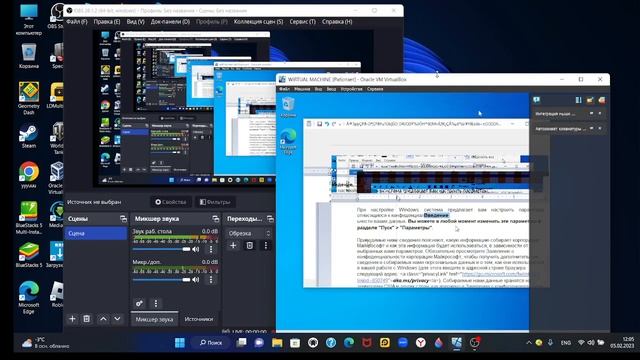This screenshot has height=360, width=640.
Task: Delete the selected scene with trash icon
Action: tap(87, 319)
